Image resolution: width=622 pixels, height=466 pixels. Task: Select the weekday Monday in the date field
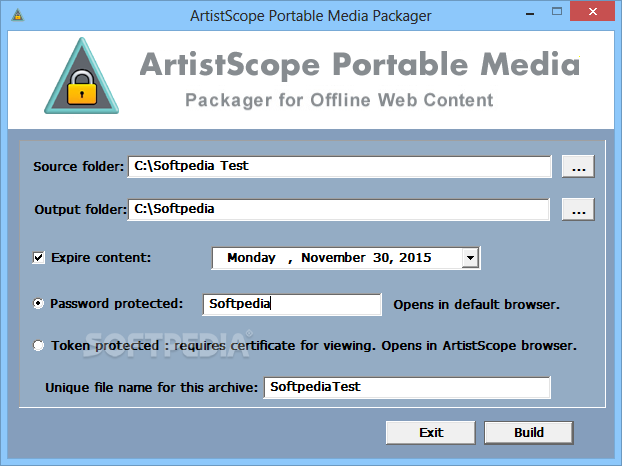tap(251, 258)
